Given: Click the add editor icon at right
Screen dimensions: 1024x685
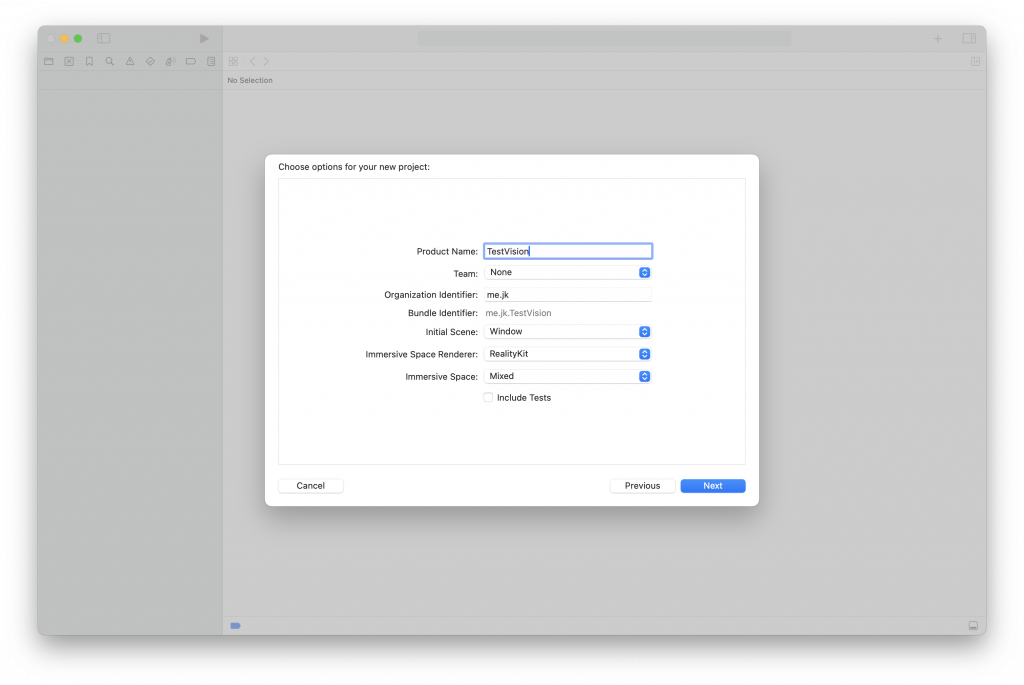Looking at the screenshot, I should point(975,61).
